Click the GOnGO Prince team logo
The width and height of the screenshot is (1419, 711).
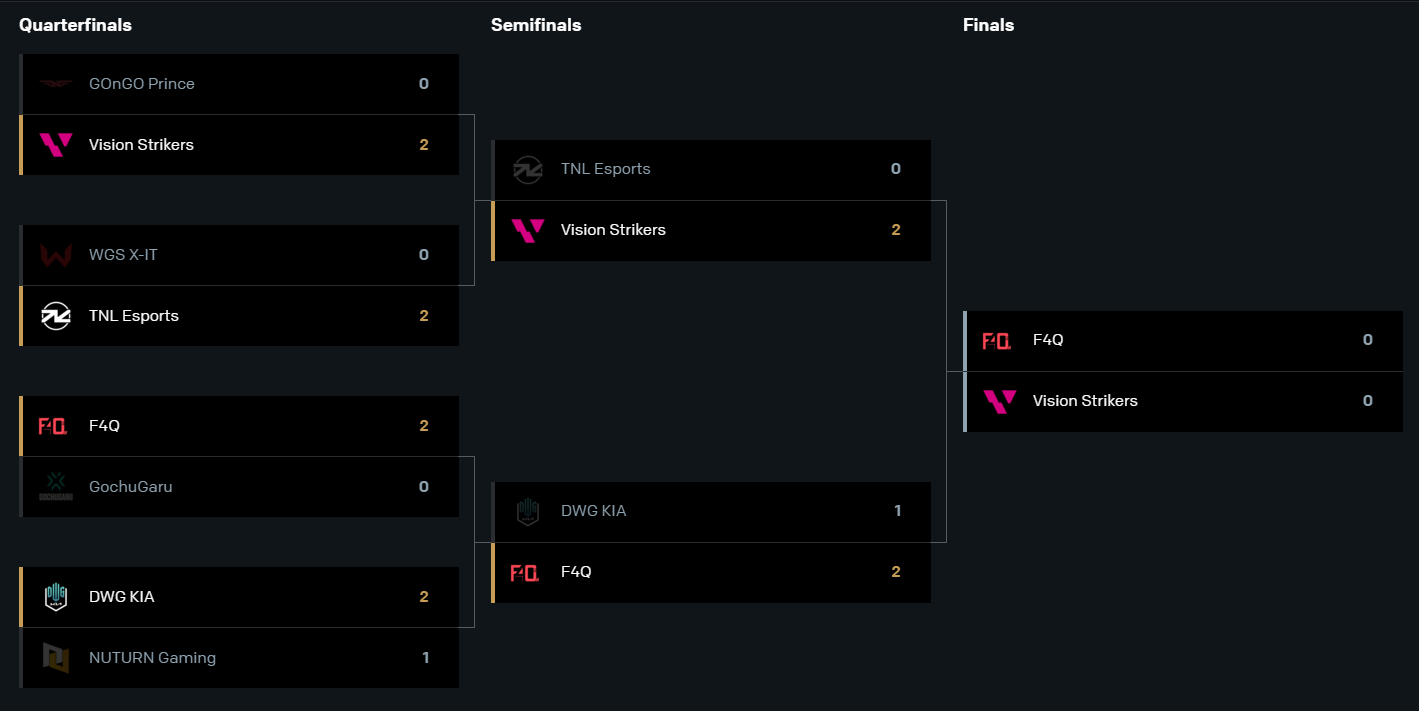click(x=56, y=84)
